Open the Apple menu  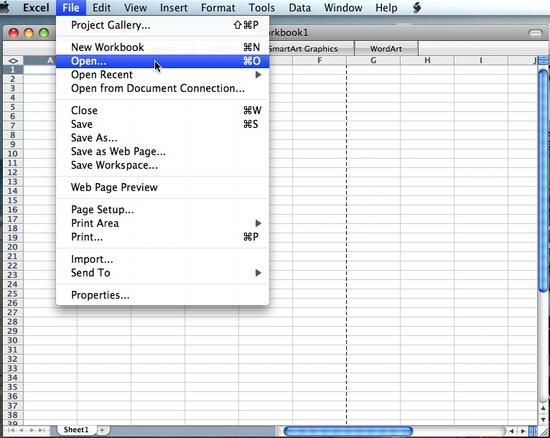tap(5, 7)
